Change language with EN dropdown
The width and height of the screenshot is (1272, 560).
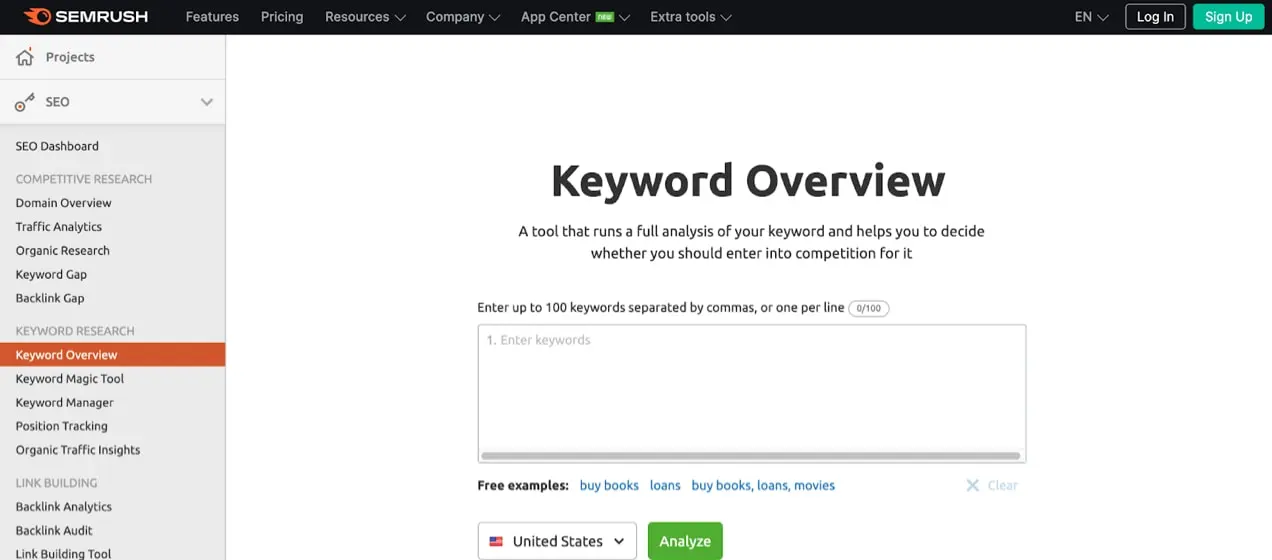point(1092,17)
